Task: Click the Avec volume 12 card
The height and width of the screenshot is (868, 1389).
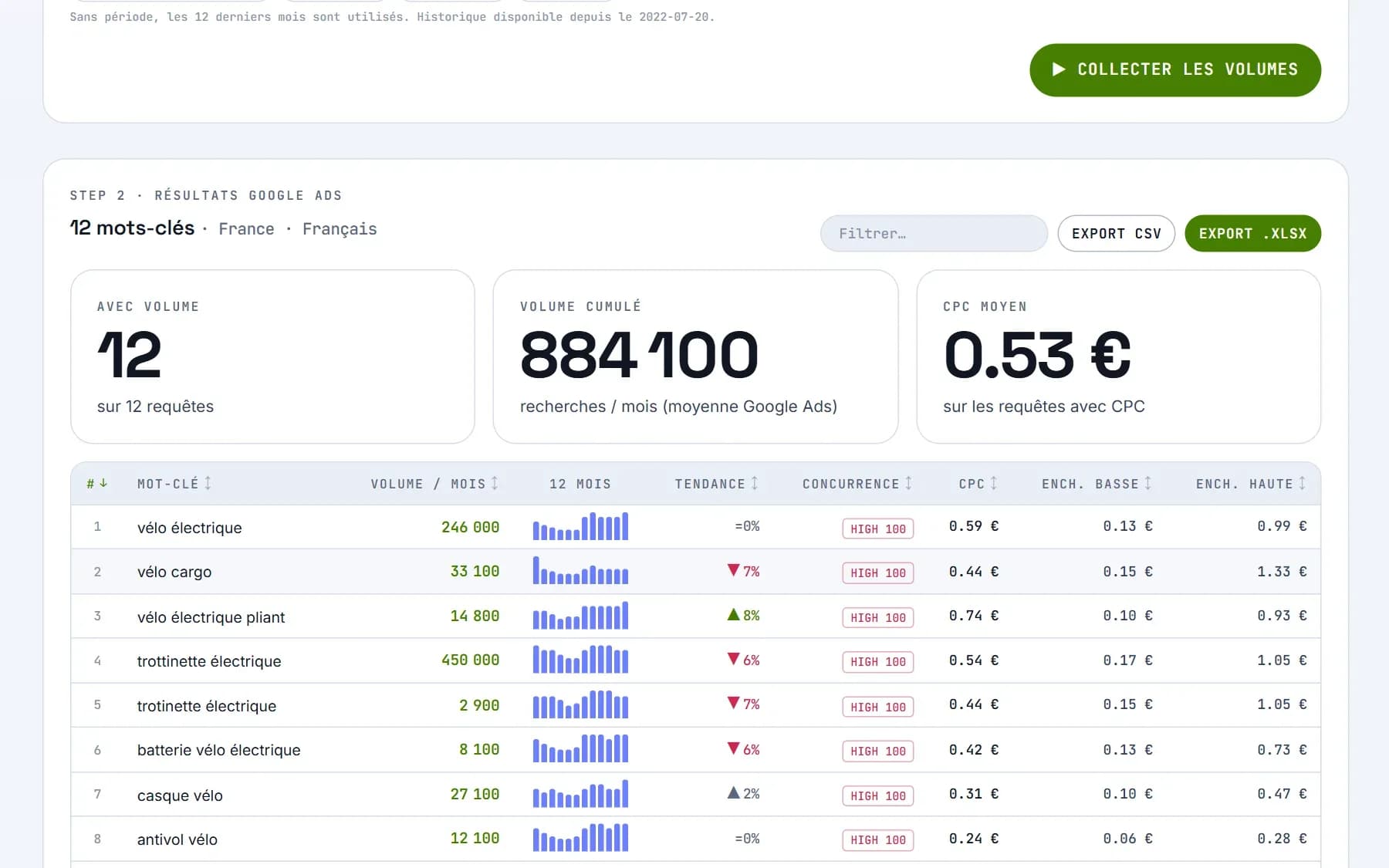Action: coord(272,356)
